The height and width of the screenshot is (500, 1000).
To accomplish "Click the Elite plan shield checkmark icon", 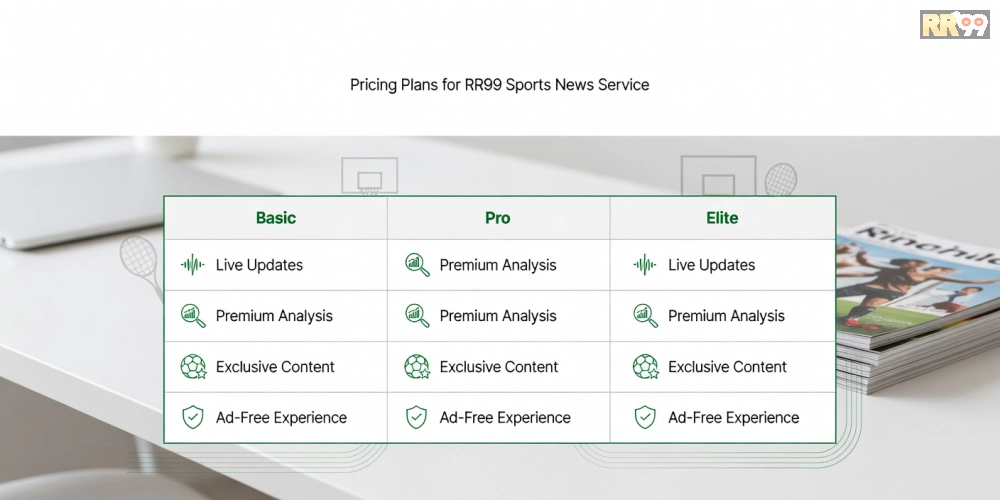I will [x=645, y=418].
